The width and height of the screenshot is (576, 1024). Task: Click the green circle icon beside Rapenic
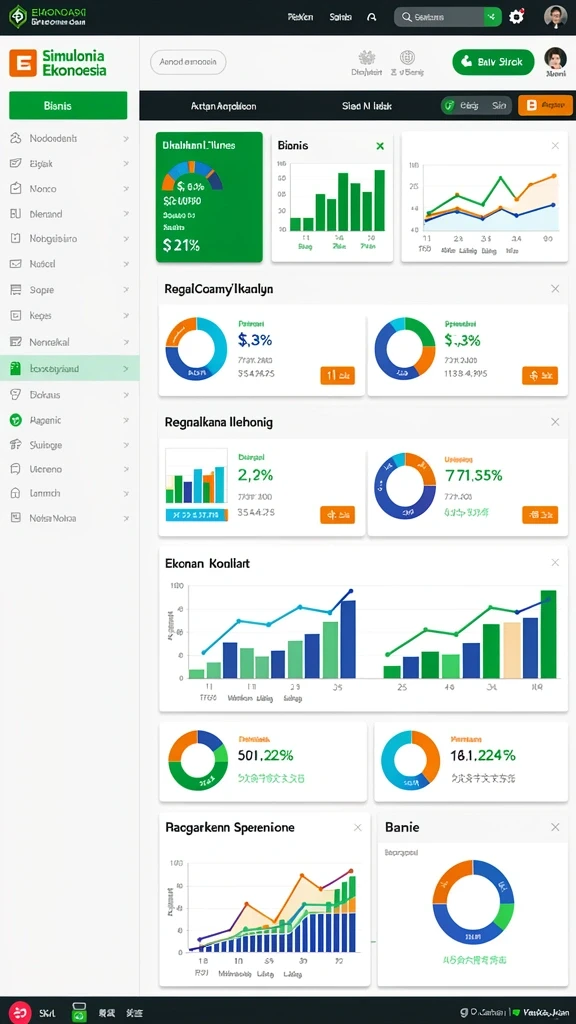click(x=16, y=420)
